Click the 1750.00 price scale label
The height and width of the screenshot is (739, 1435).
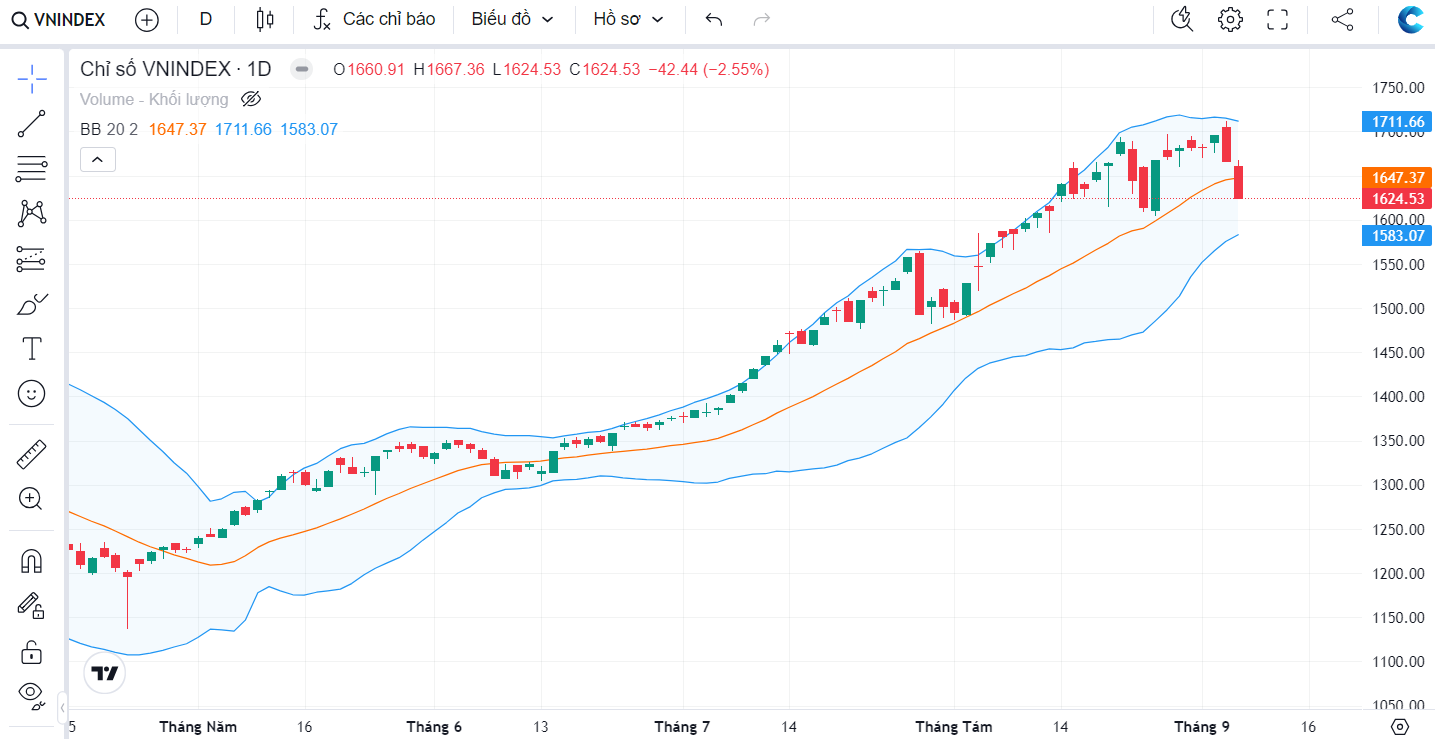tap(1398, 88)
